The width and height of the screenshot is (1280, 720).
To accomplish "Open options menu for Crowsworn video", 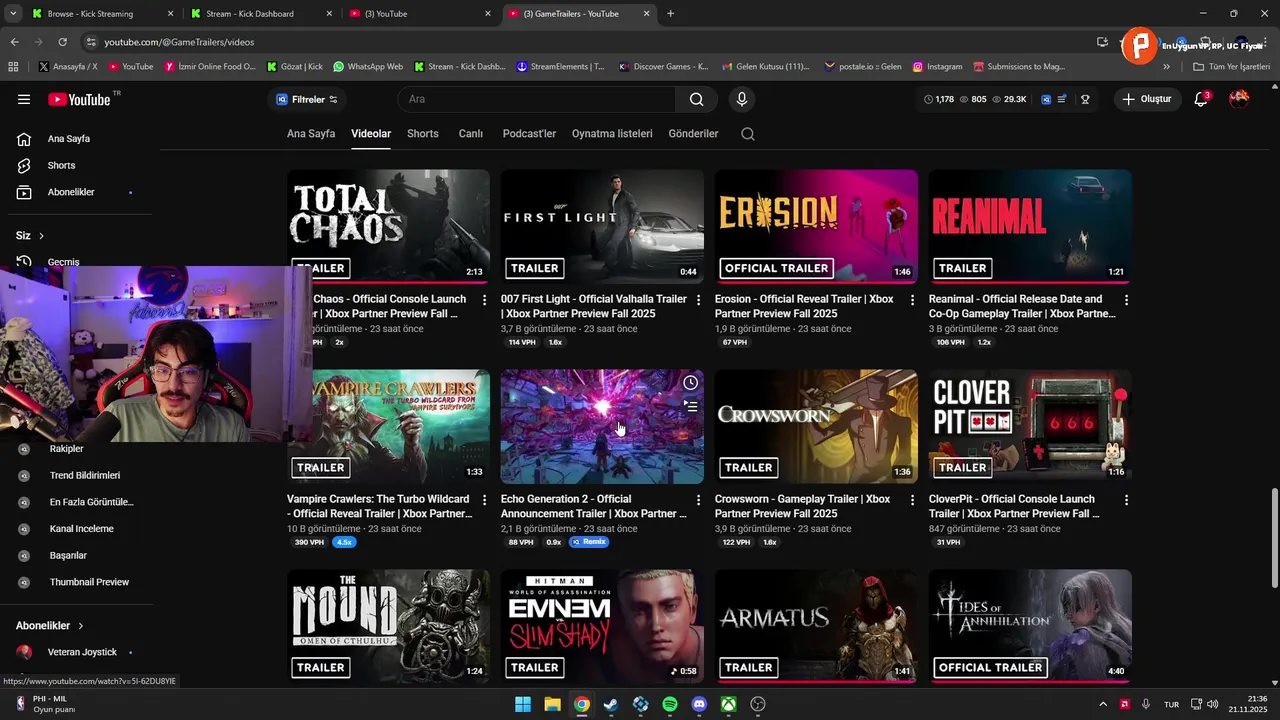I will coord(912,500).
